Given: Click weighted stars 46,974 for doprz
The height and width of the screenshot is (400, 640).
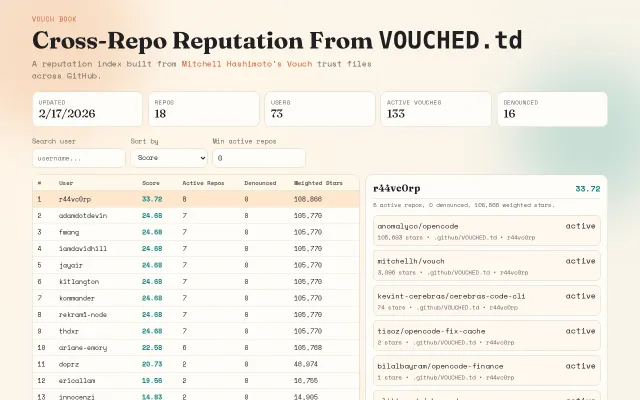Looking at the screenshot, I should pyautogui.click(x=306, y=364).
